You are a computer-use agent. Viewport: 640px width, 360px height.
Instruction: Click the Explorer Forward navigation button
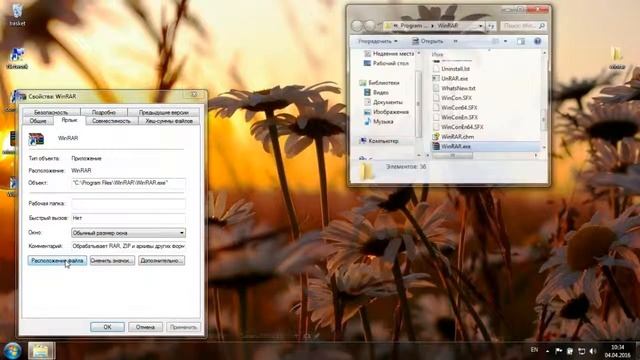pos(370,26)
